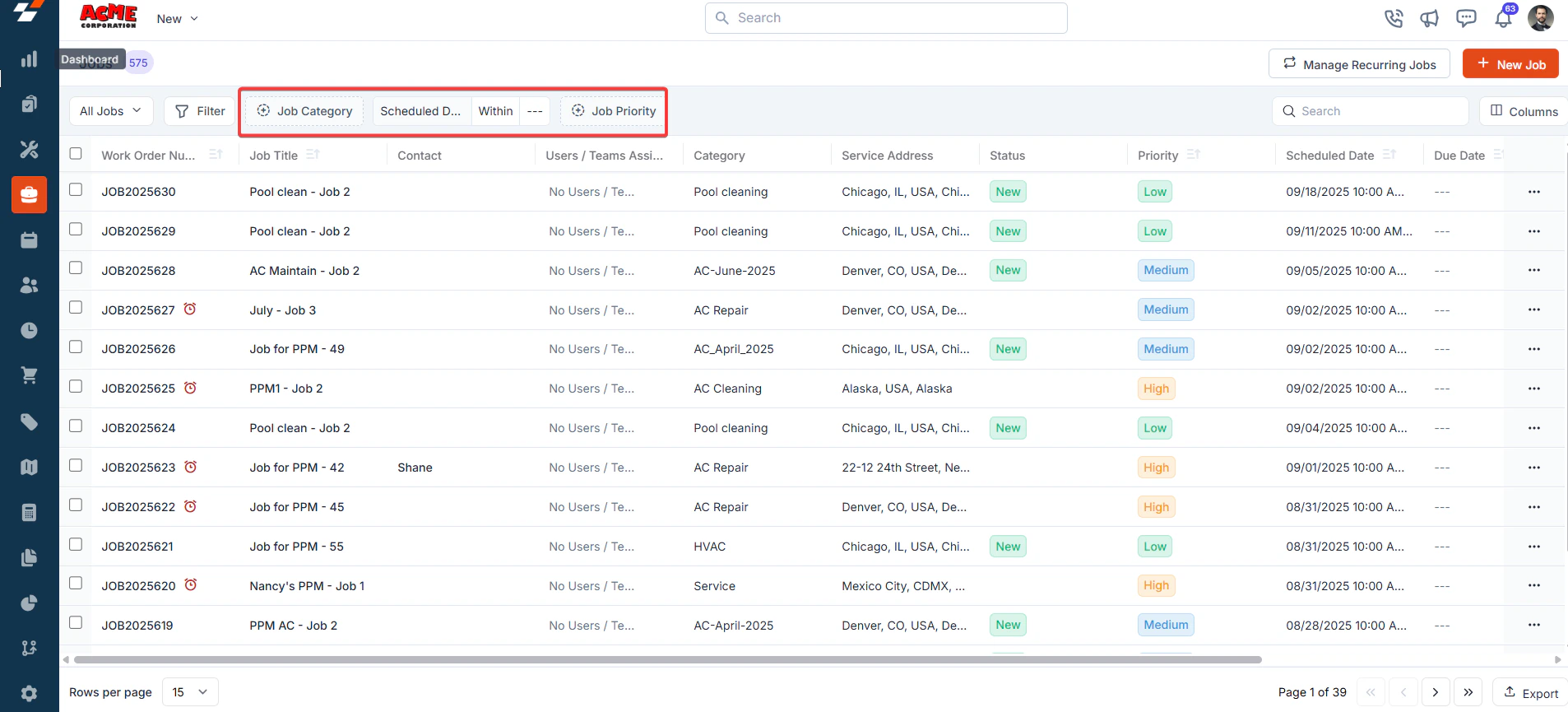Open the pie chart reports sidebar icon
Image resolution: width=1568 pixels, height=712 pixels.
[29, 603]
